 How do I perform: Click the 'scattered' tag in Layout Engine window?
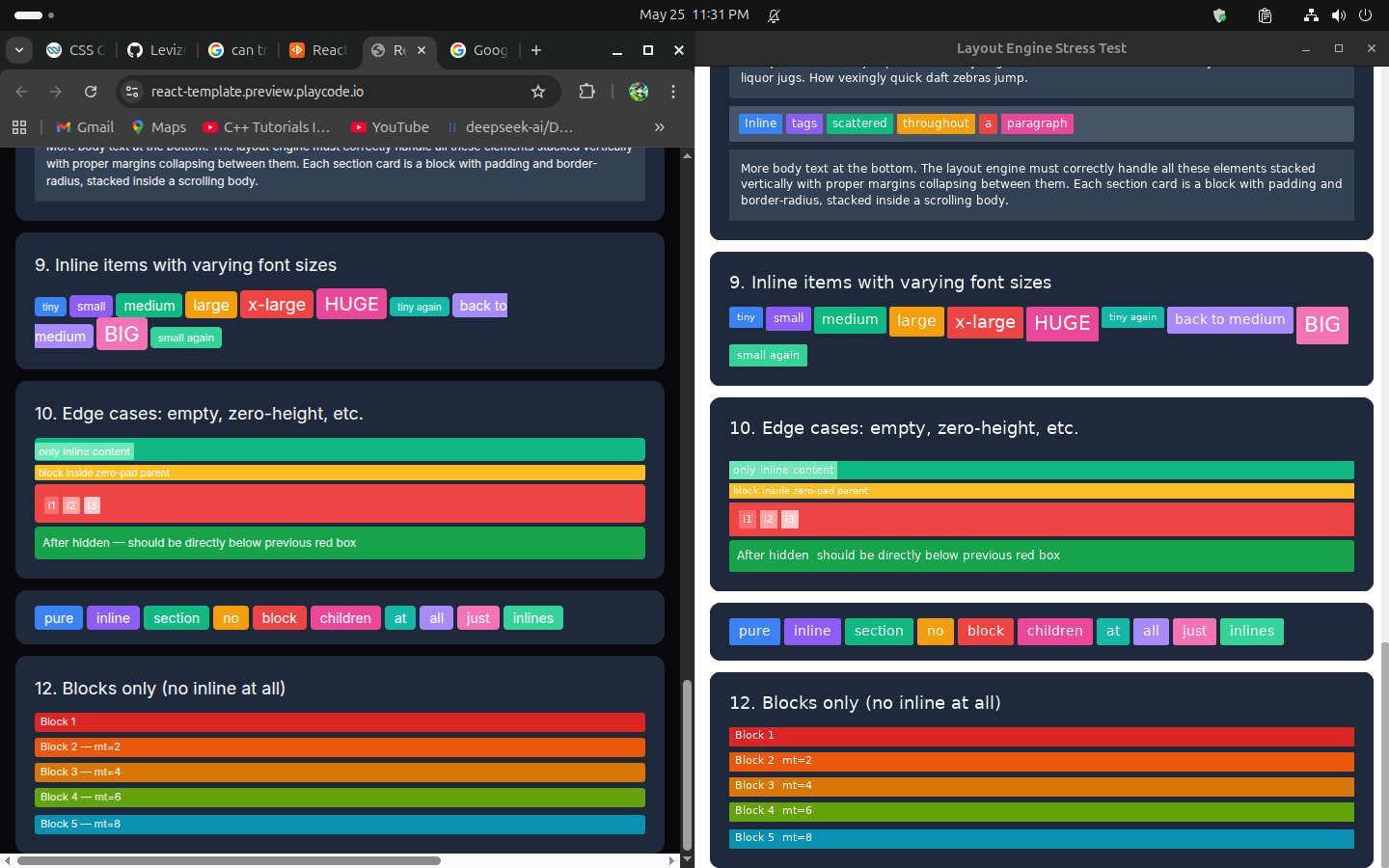(859, 123)
